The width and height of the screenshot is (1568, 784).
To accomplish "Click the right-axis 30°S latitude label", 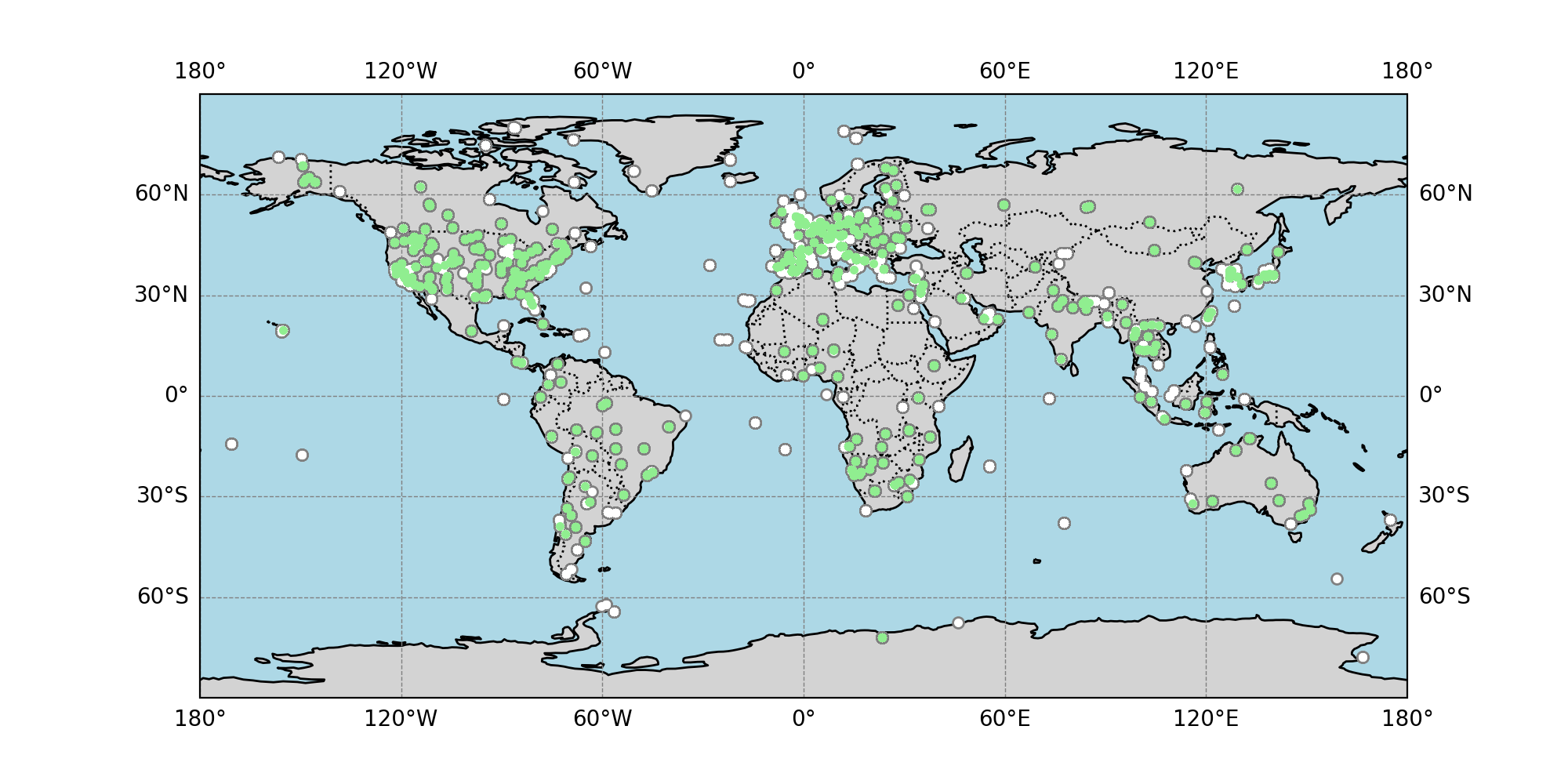I will 1444,496.
